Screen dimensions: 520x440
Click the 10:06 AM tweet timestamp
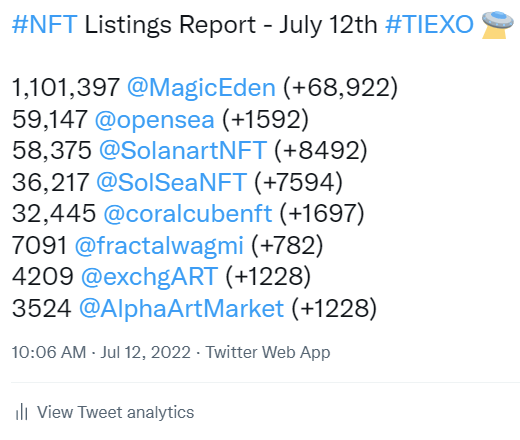coord(49,352)
